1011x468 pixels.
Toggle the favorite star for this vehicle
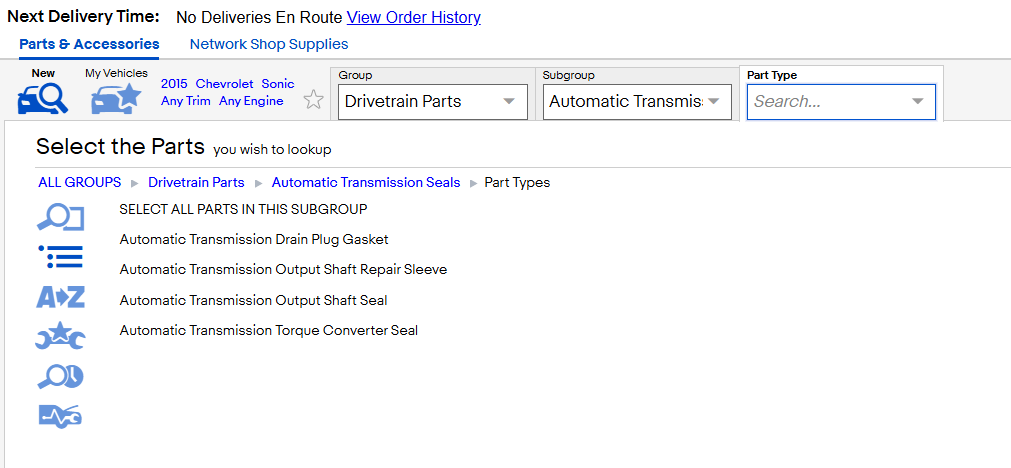[x=313, y=100]
